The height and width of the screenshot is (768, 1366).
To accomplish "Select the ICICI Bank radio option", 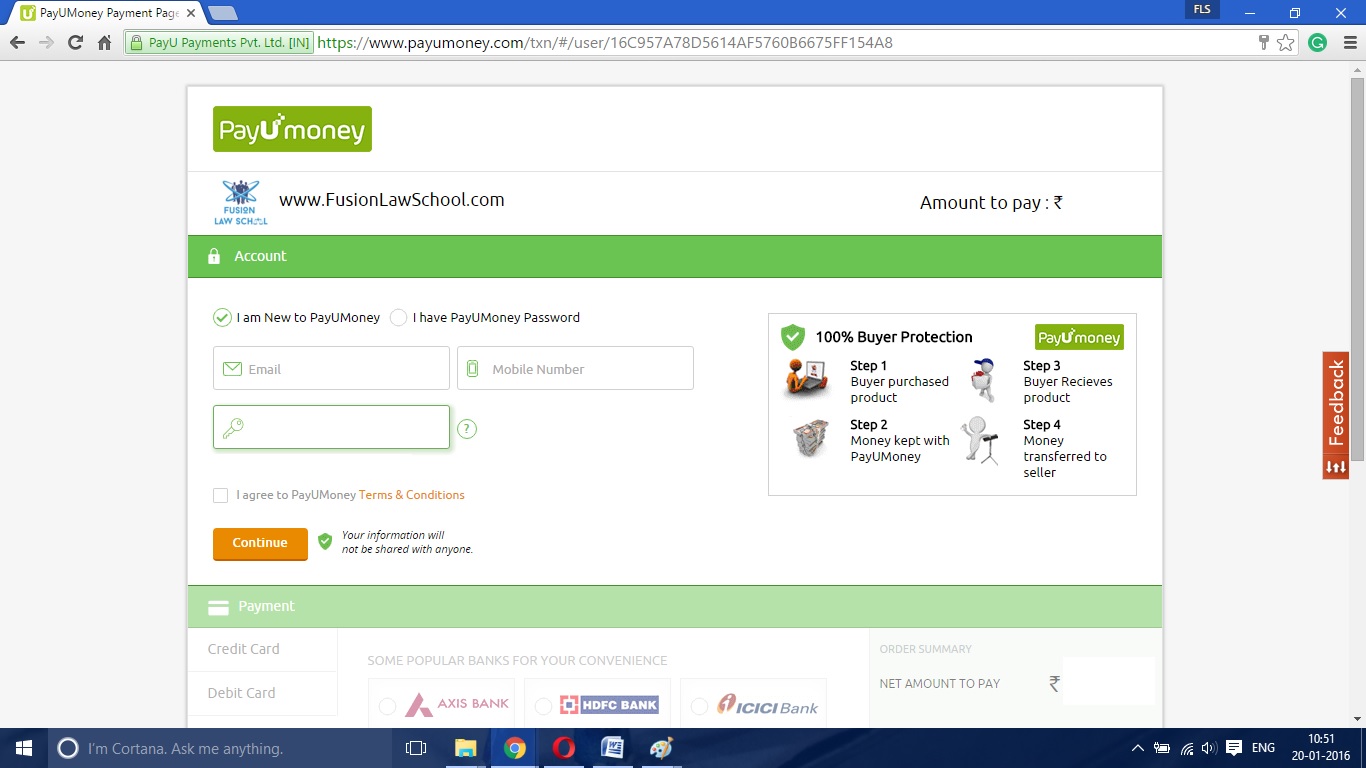I will tap(699, 707).
